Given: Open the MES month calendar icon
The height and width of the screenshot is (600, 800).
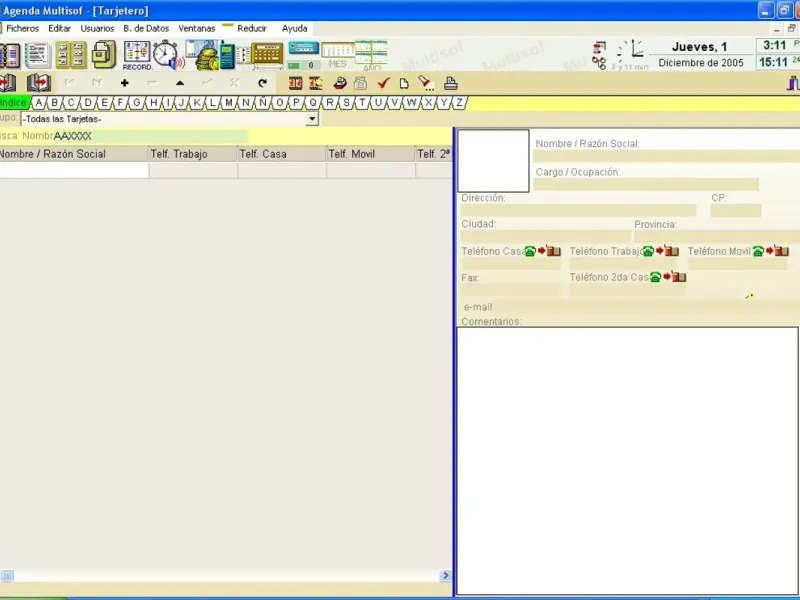Looking at the screenshot, I should [337, 55].
